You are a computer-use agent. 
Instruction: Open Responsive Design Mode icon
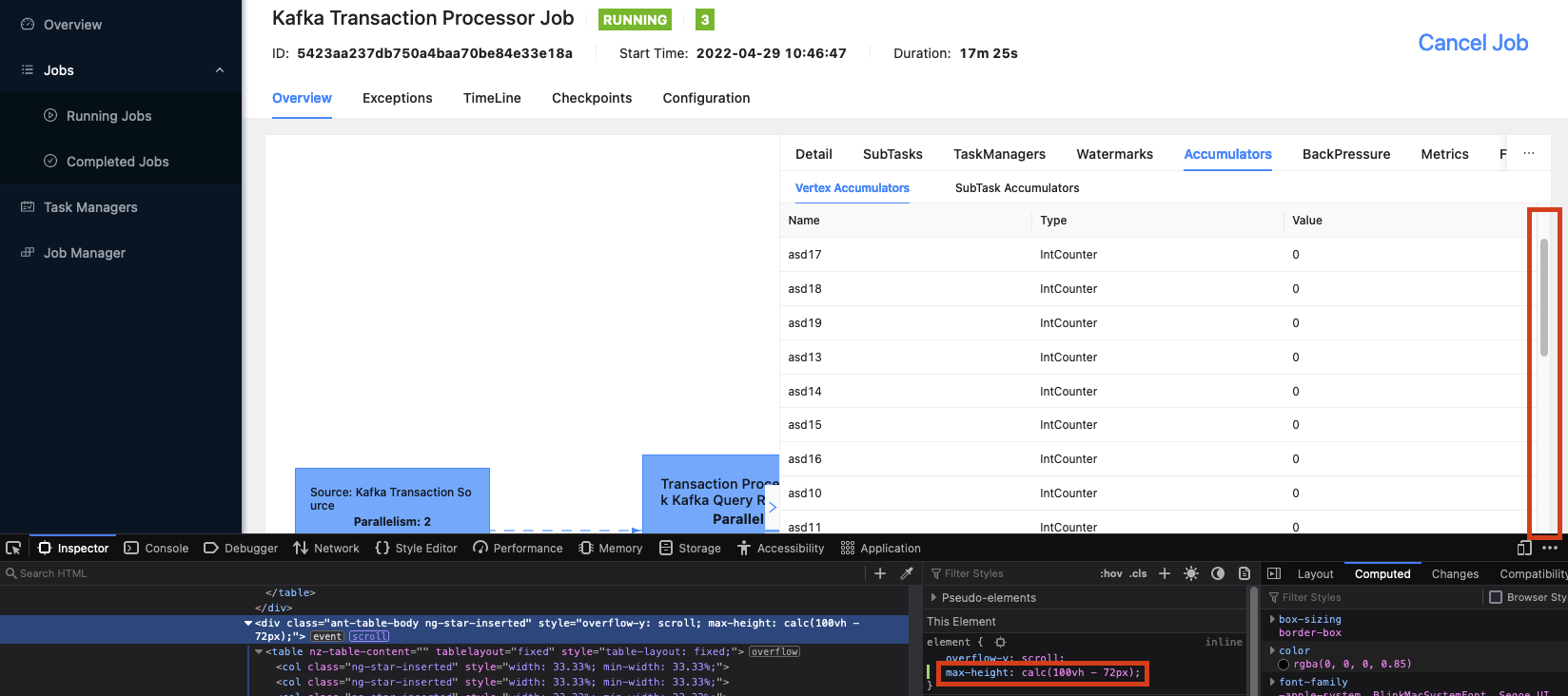[x=1524, y=548]
